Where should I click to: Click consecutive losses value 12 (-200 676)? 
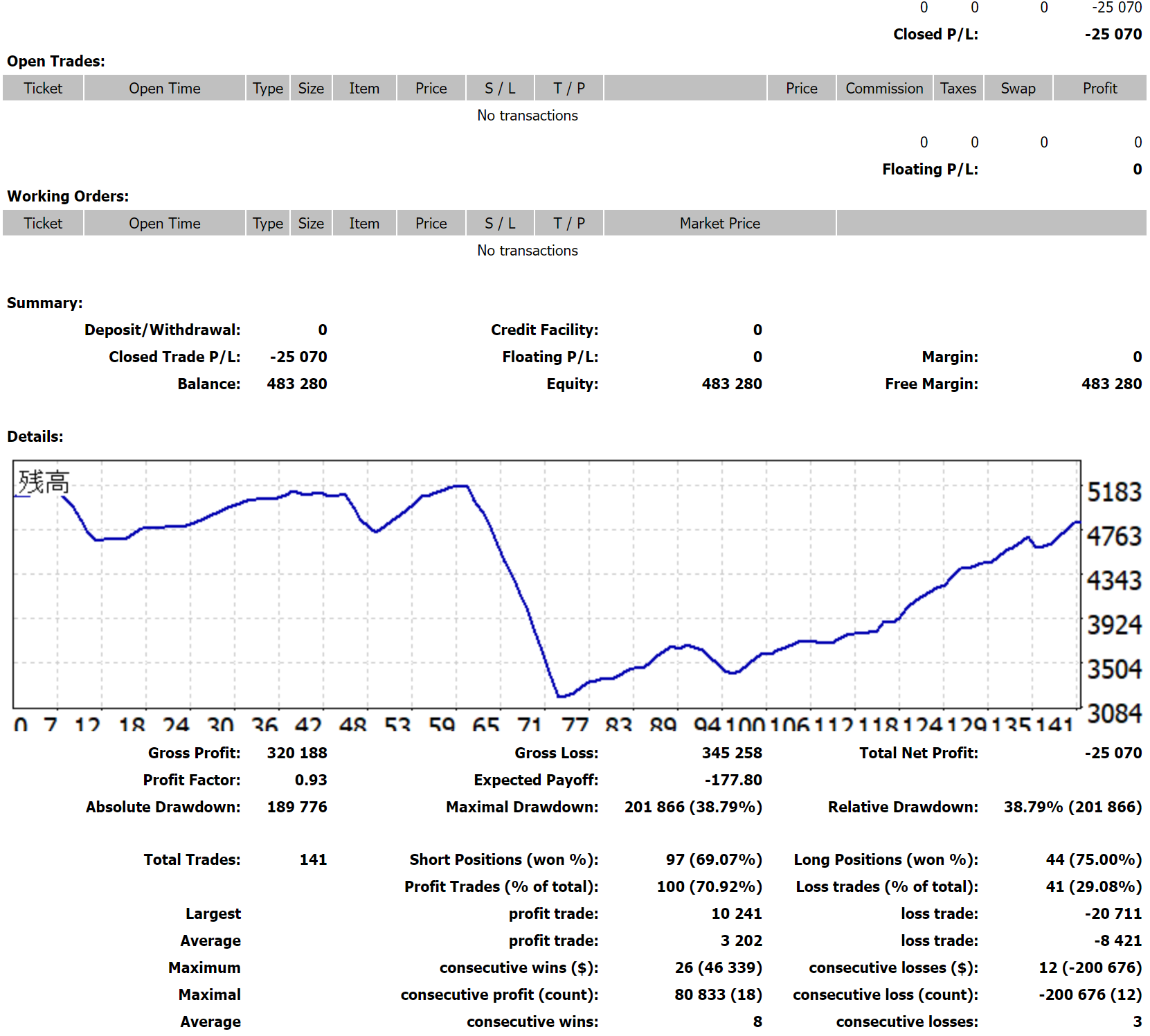(x=1090, y=967)
